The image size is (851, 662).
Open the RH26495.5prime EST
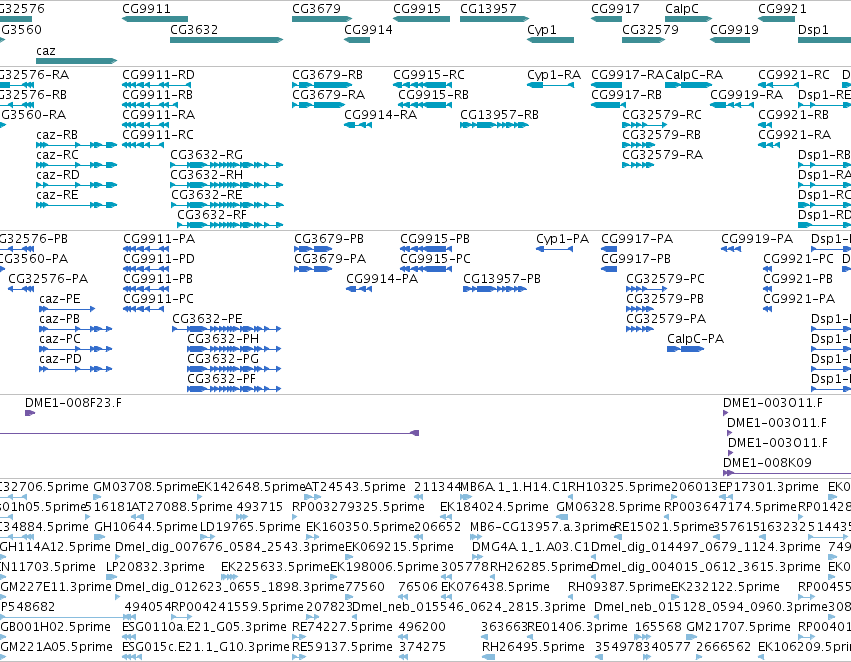(x=488, y=657)
